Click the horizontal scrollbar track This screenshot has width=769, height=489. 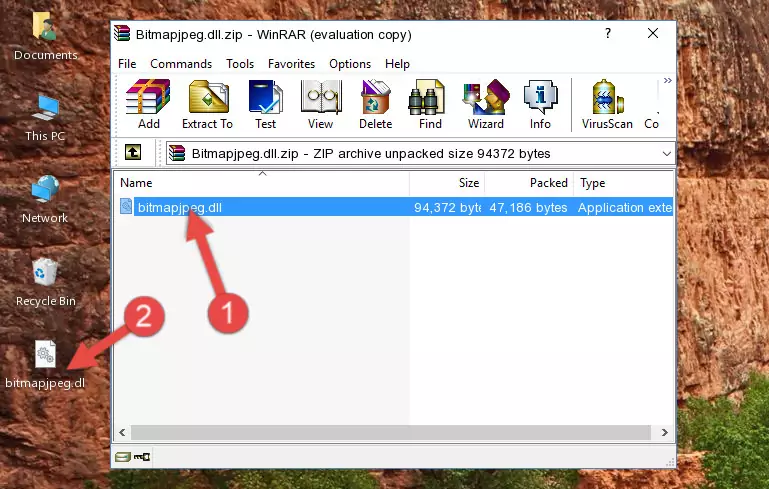tap(391, 433)
